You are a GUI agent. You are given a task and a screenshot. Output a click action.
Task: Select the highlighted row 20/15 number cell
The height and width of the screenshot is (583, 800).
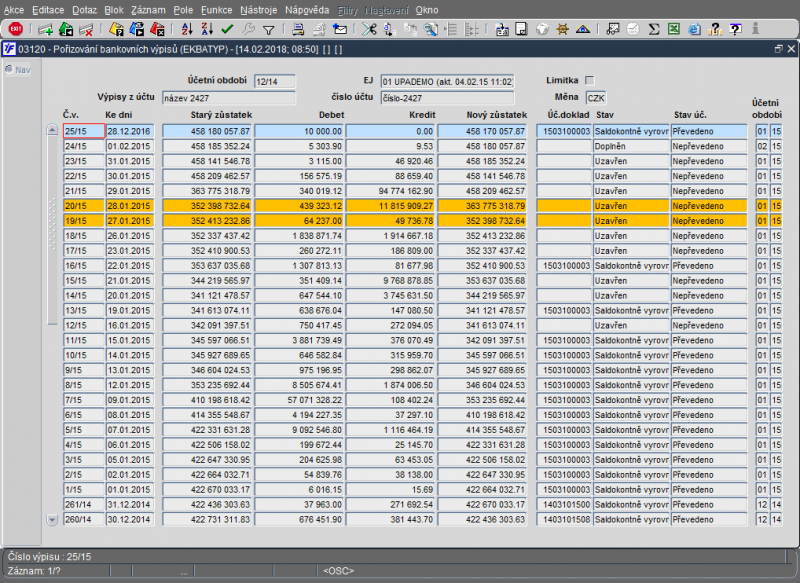pyautogui.click(x=82, y=205)
